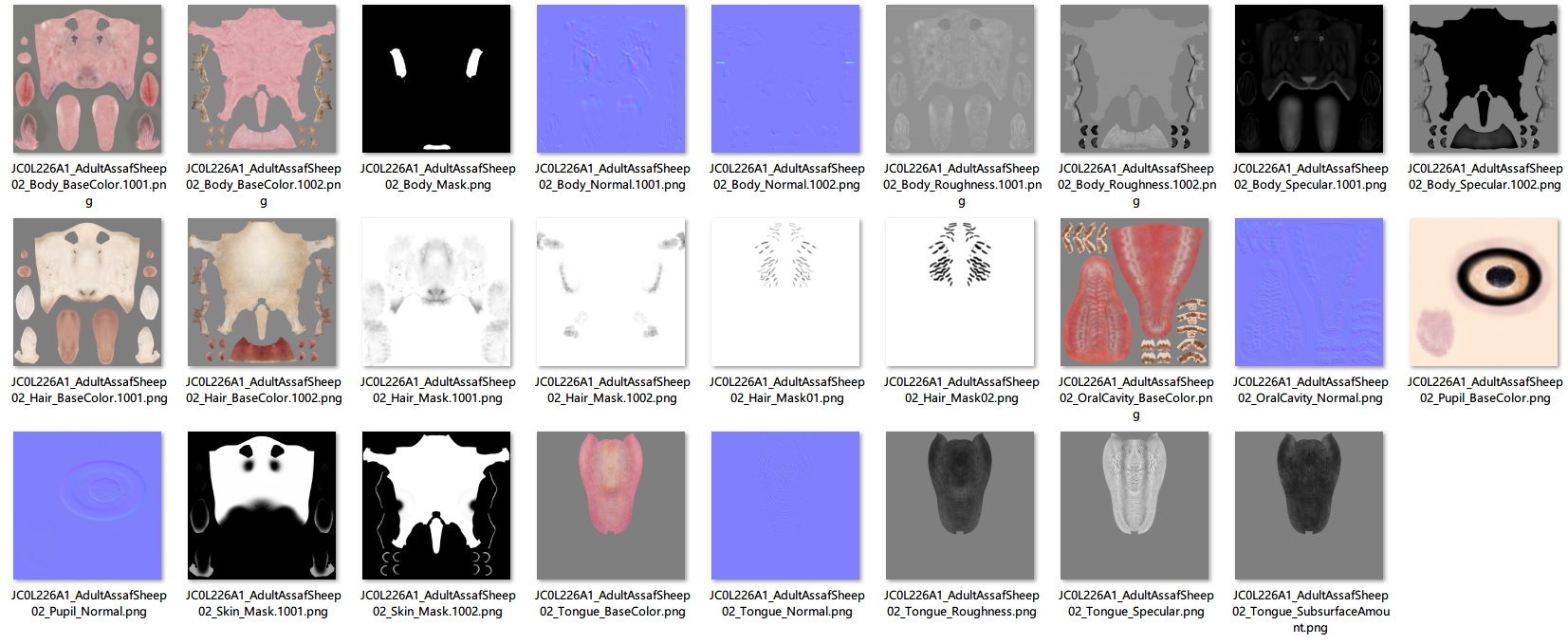Open the OralCavity_BaseColor.png thumbnail
The image size is (1568, 644).
click(1134, 292)
